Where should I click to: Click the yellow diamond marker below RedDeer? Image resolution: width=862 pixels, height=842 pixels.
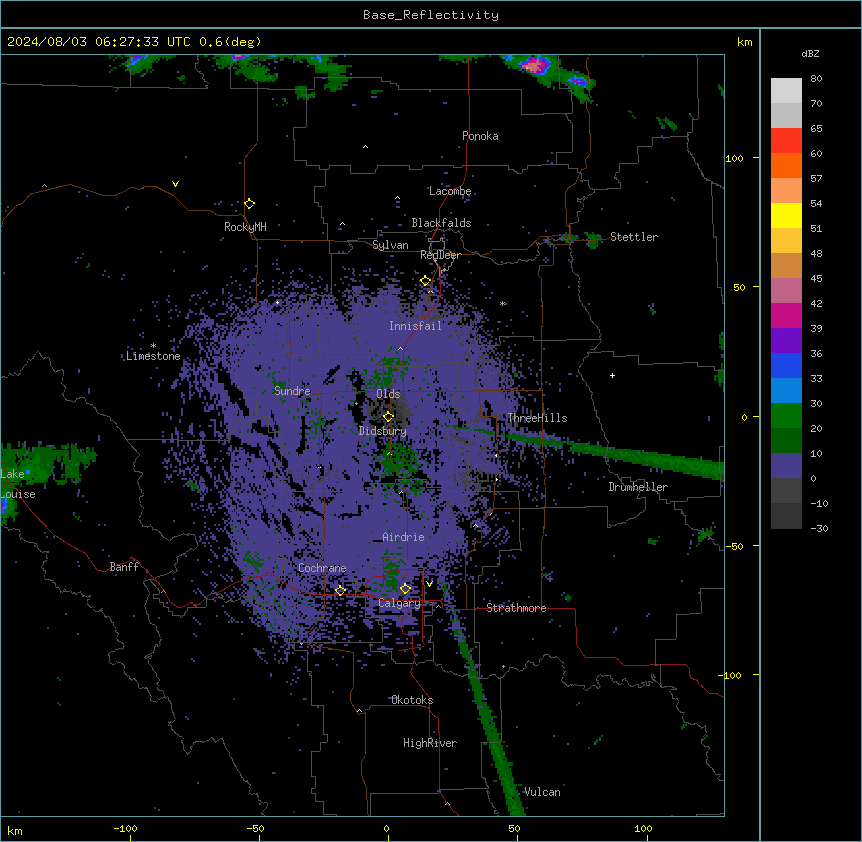click(x=425, y=281)
